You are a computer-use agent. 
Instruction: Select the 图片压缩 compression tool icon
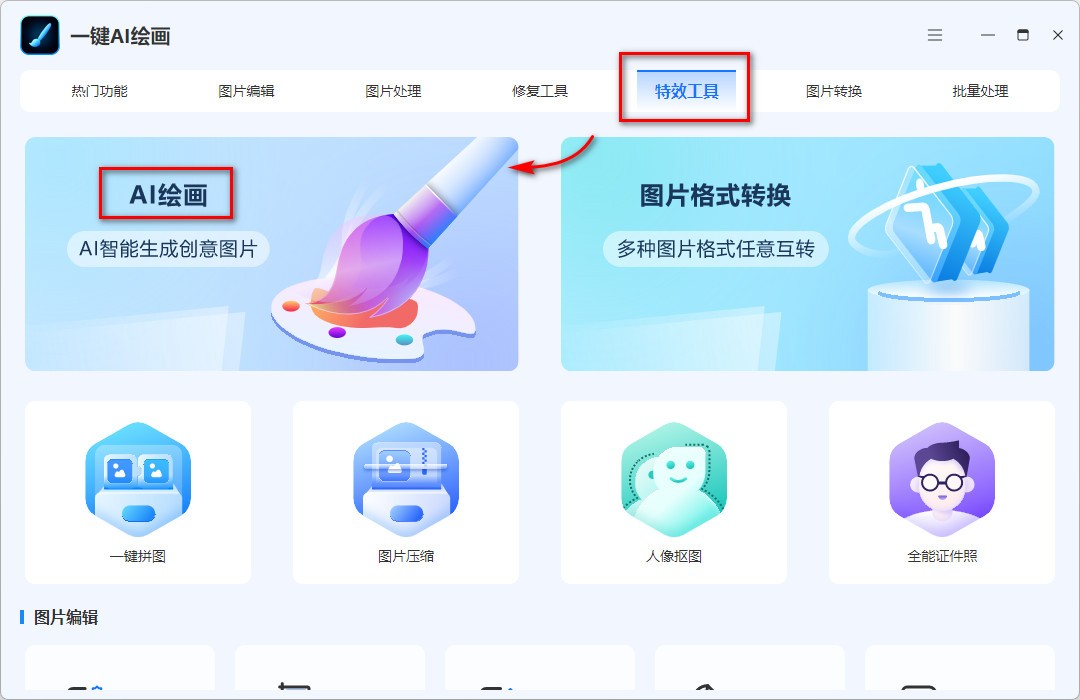(405, 480)
